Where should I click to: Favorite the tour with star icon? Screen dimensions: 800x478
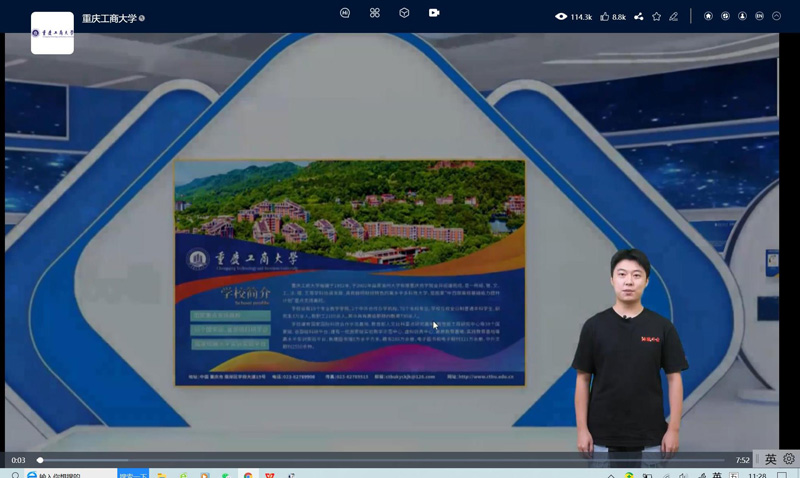657,16
